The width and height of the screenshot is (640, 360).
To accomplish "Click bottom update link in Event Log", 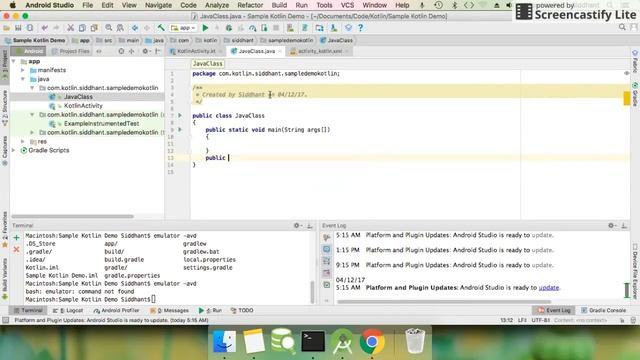I will [549, 288].
